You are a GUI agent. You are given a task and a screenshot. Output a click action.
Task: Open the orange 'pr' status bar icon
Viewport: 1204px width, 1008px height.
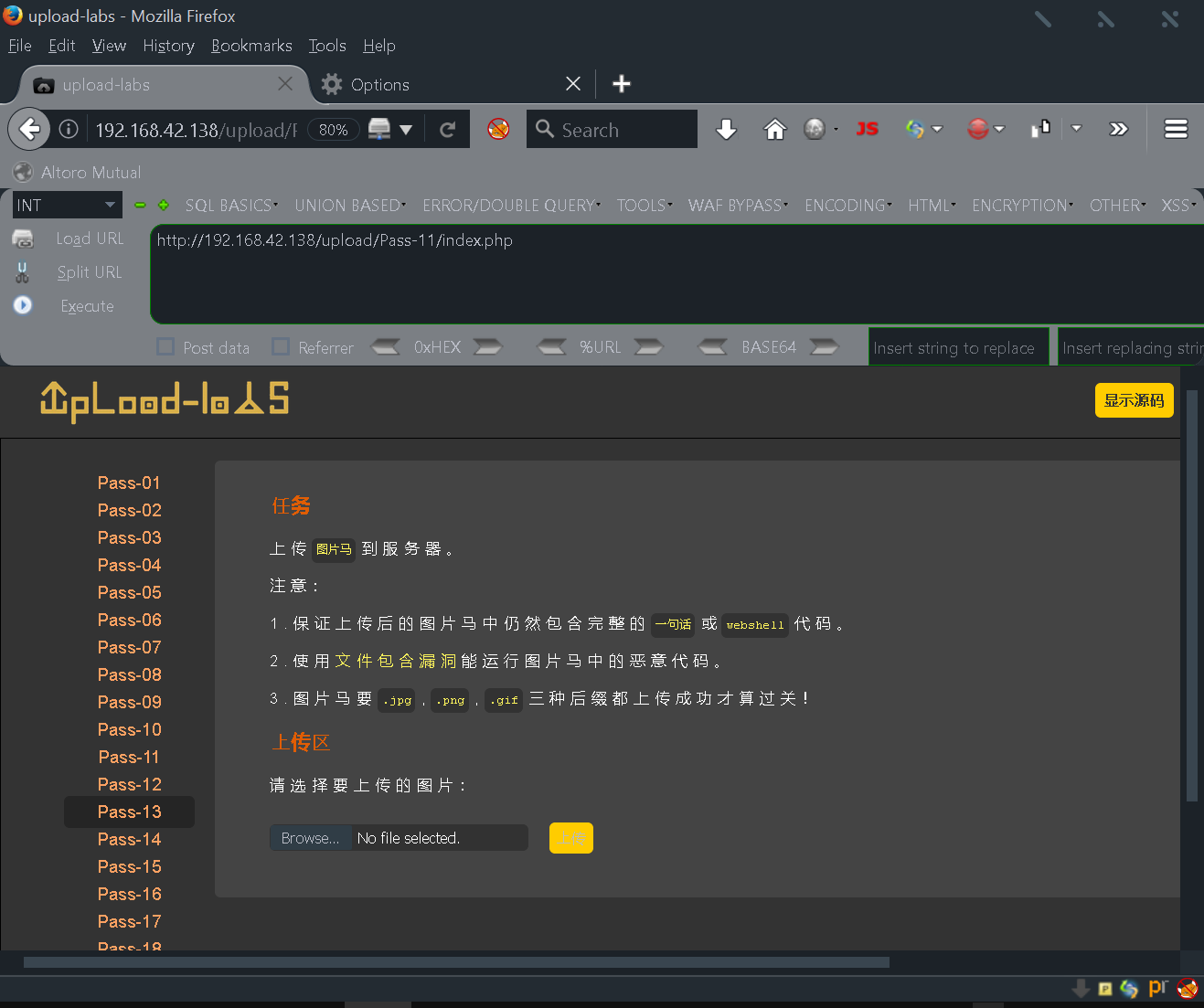coord(1158,988)
